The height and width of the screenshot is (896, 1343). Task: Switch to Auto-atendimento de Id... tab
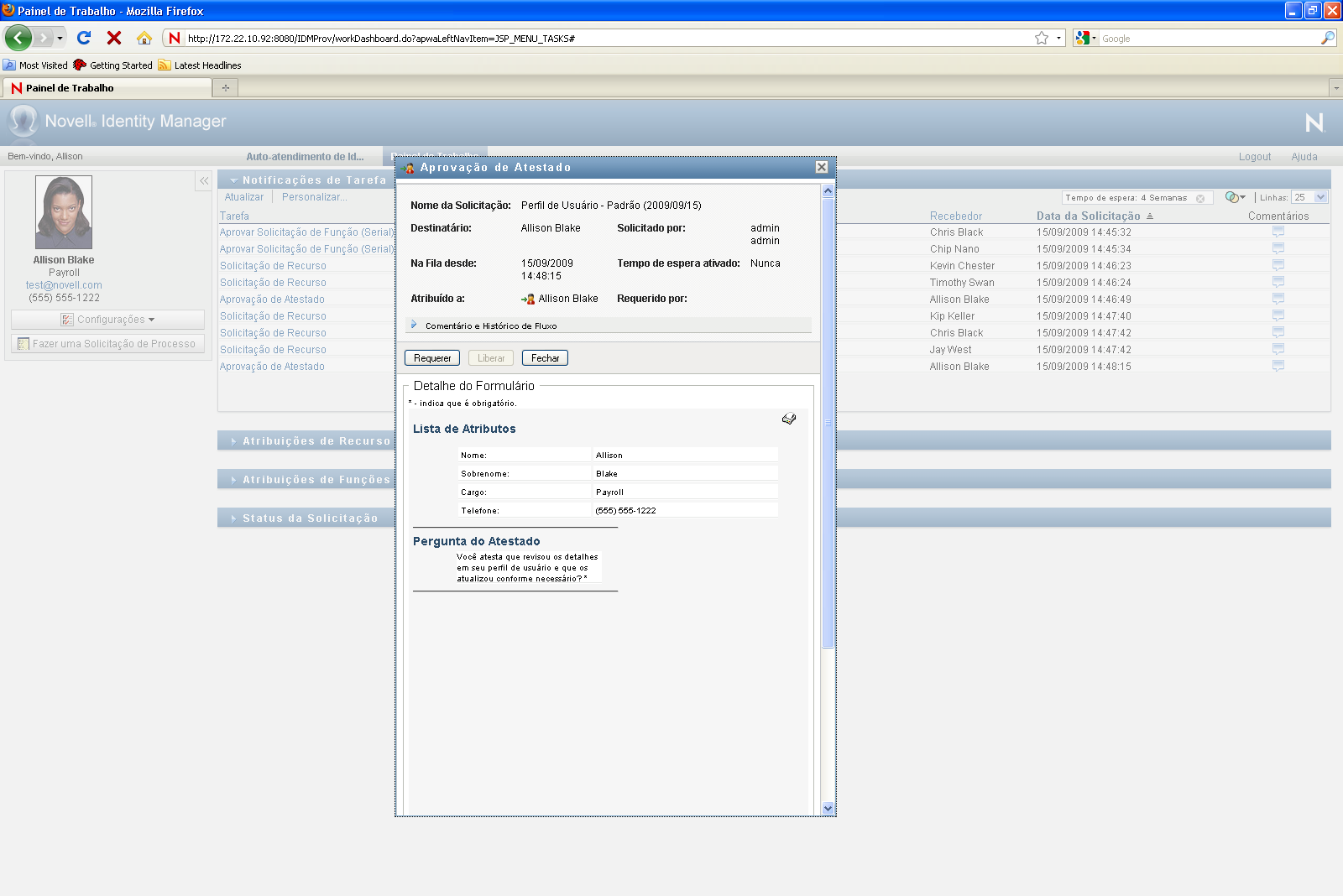pos(305,156)
